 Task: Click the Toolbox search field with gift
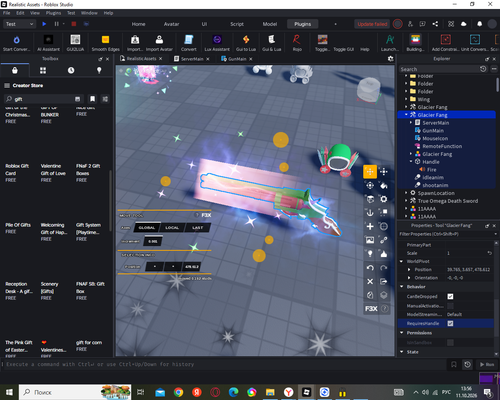(x=43, y=99)
